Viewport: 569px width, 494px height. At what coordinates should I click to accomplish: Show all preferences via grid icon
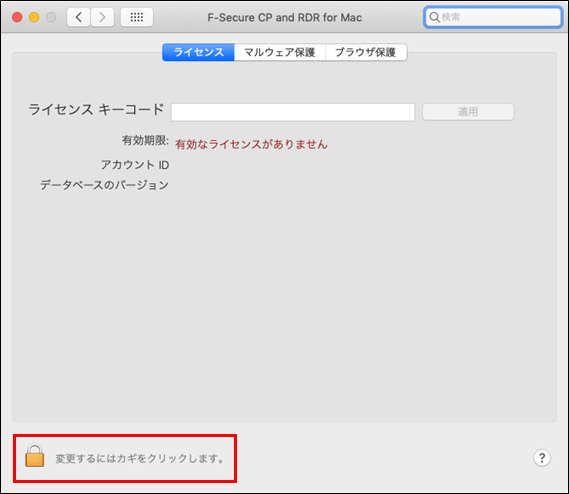coord(137,17)
